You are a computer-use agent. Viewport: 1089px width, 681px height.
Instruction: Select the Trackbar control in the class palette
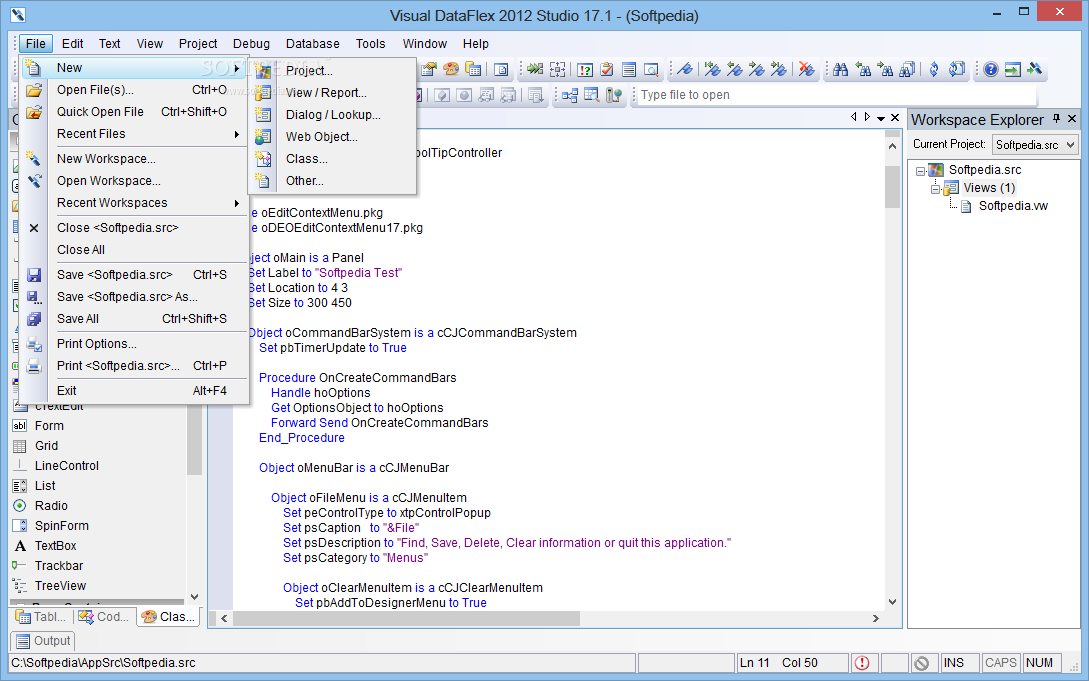59,566
